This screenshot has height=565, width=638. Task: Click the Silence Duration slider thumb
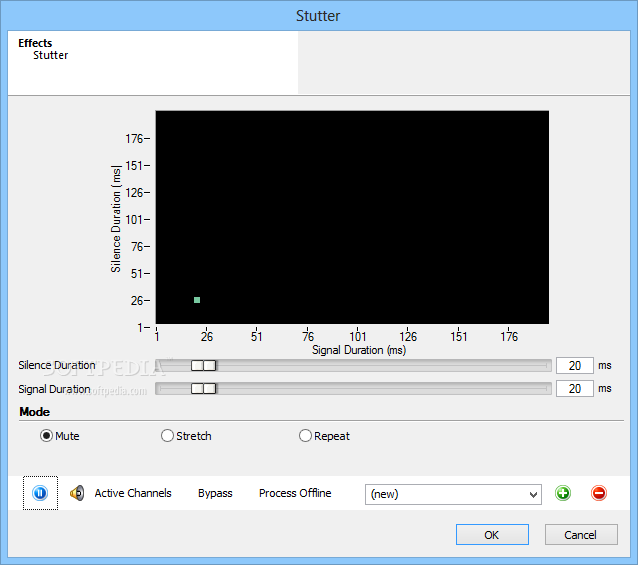204,365
